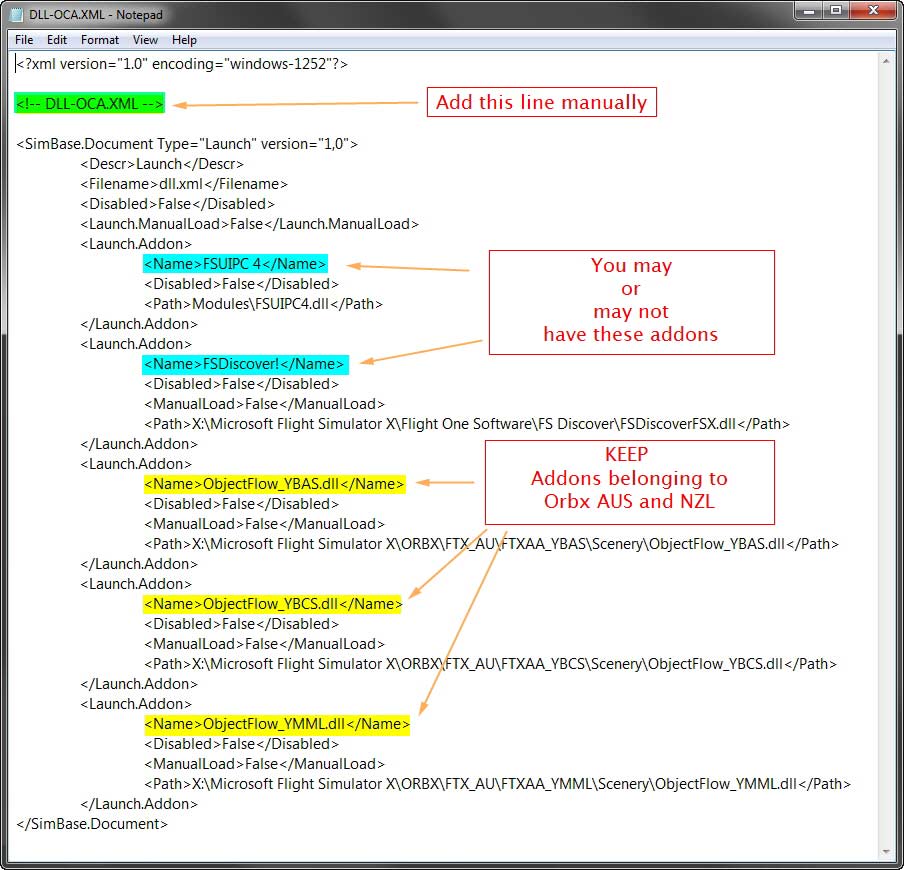Open the View menu

click(146, 40)
